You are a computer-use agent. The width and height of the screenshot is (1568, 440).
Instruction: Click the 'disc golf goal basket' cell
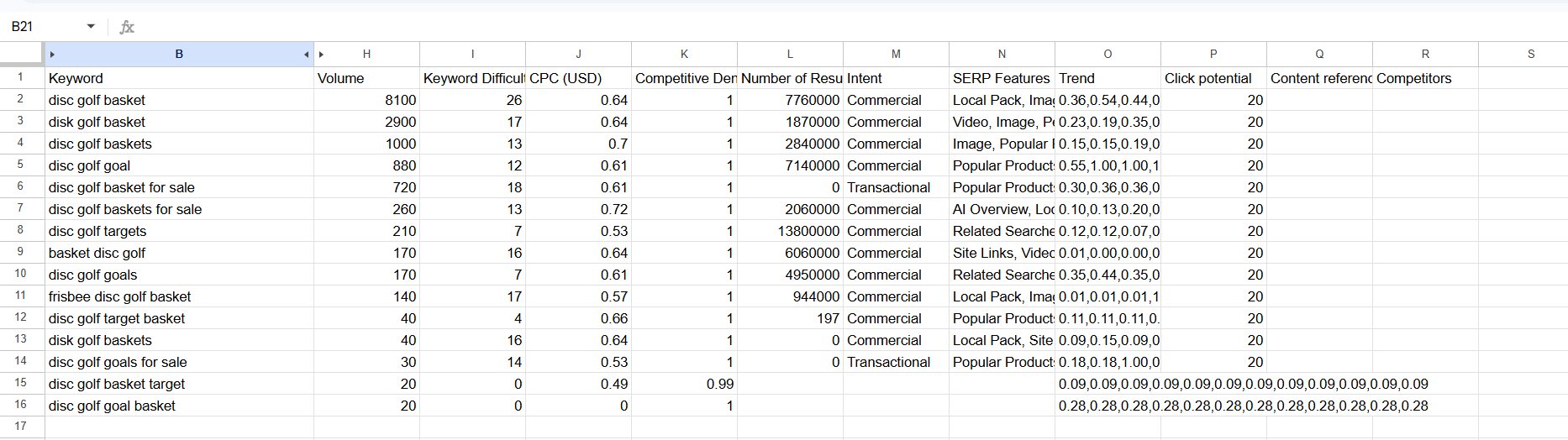179,406
